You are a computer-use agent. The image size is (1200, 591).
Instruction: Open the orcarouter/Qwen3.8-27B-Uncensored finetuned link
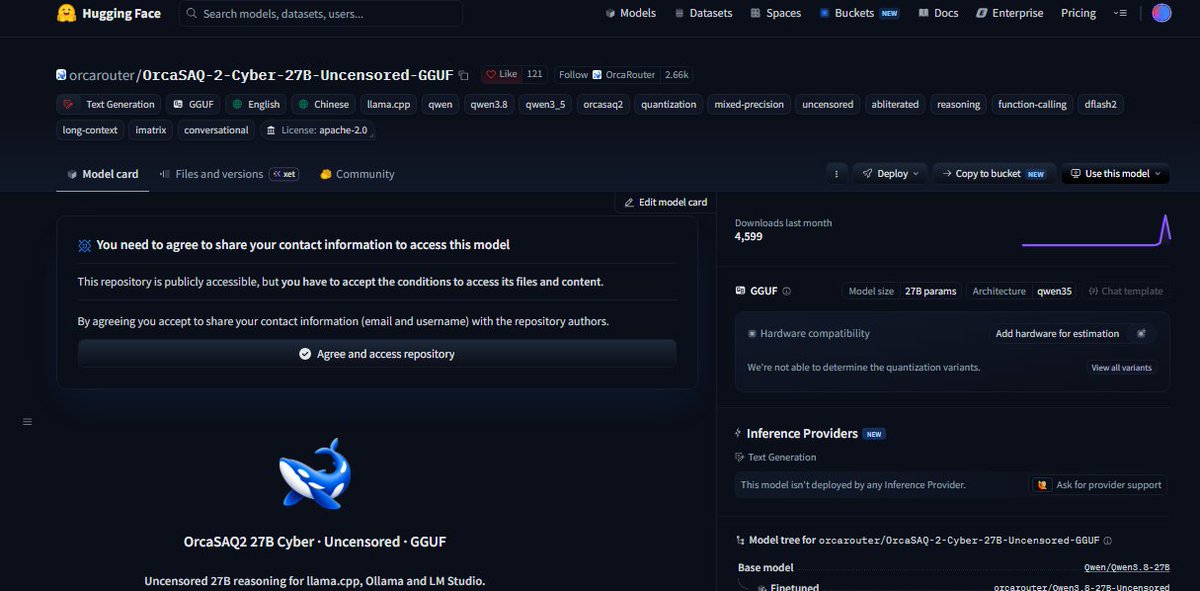point(1082,587)
